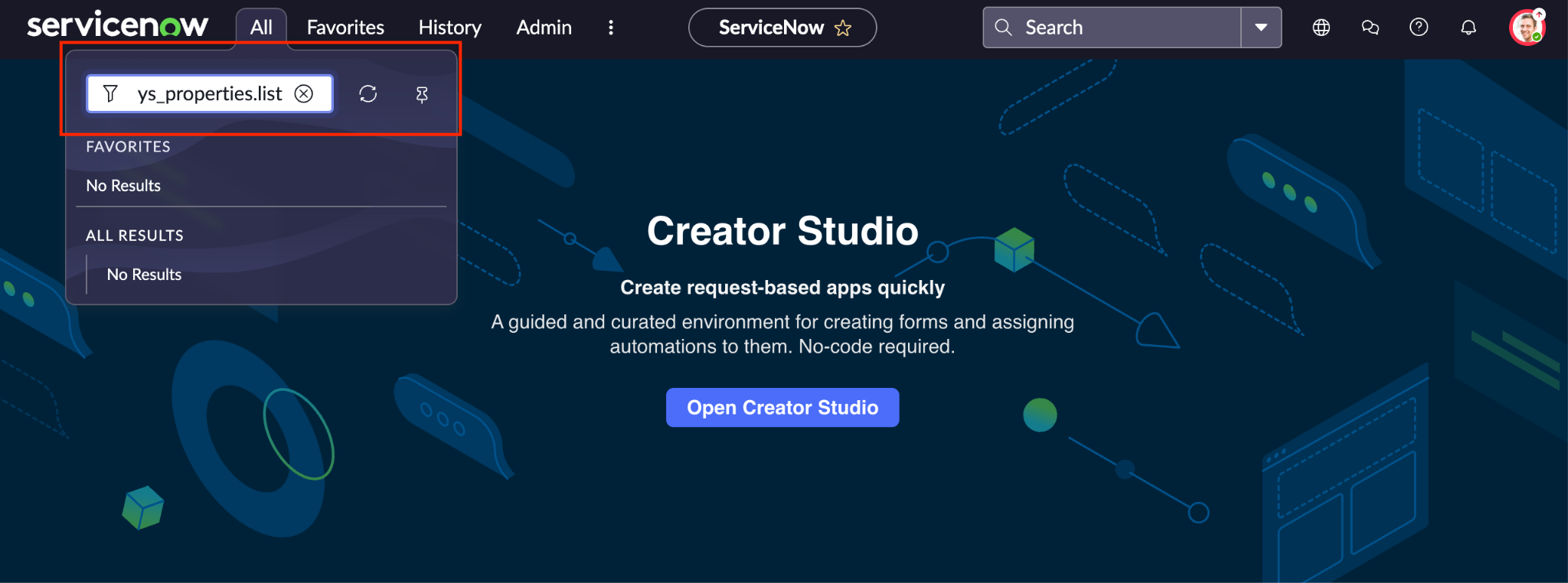Click the ServiceNow page title pill
Viewport: 1568px width, 583px height.
[770, 28]
